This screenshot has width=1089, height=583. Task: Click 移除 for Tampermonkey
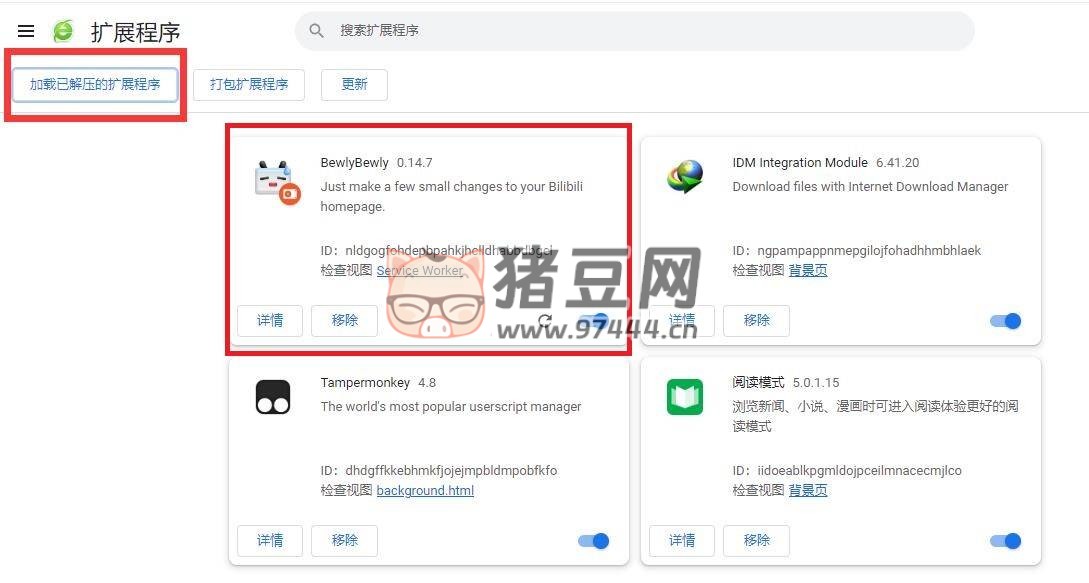(344, 541)
